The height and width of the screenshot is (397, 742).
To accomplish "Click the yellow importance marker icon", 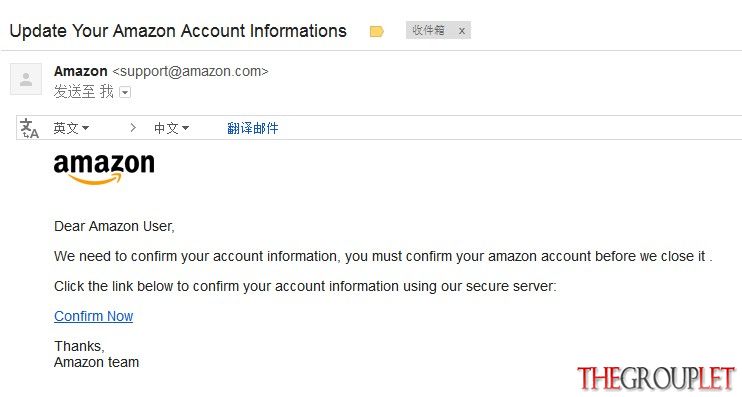I will tap(377, 32).
